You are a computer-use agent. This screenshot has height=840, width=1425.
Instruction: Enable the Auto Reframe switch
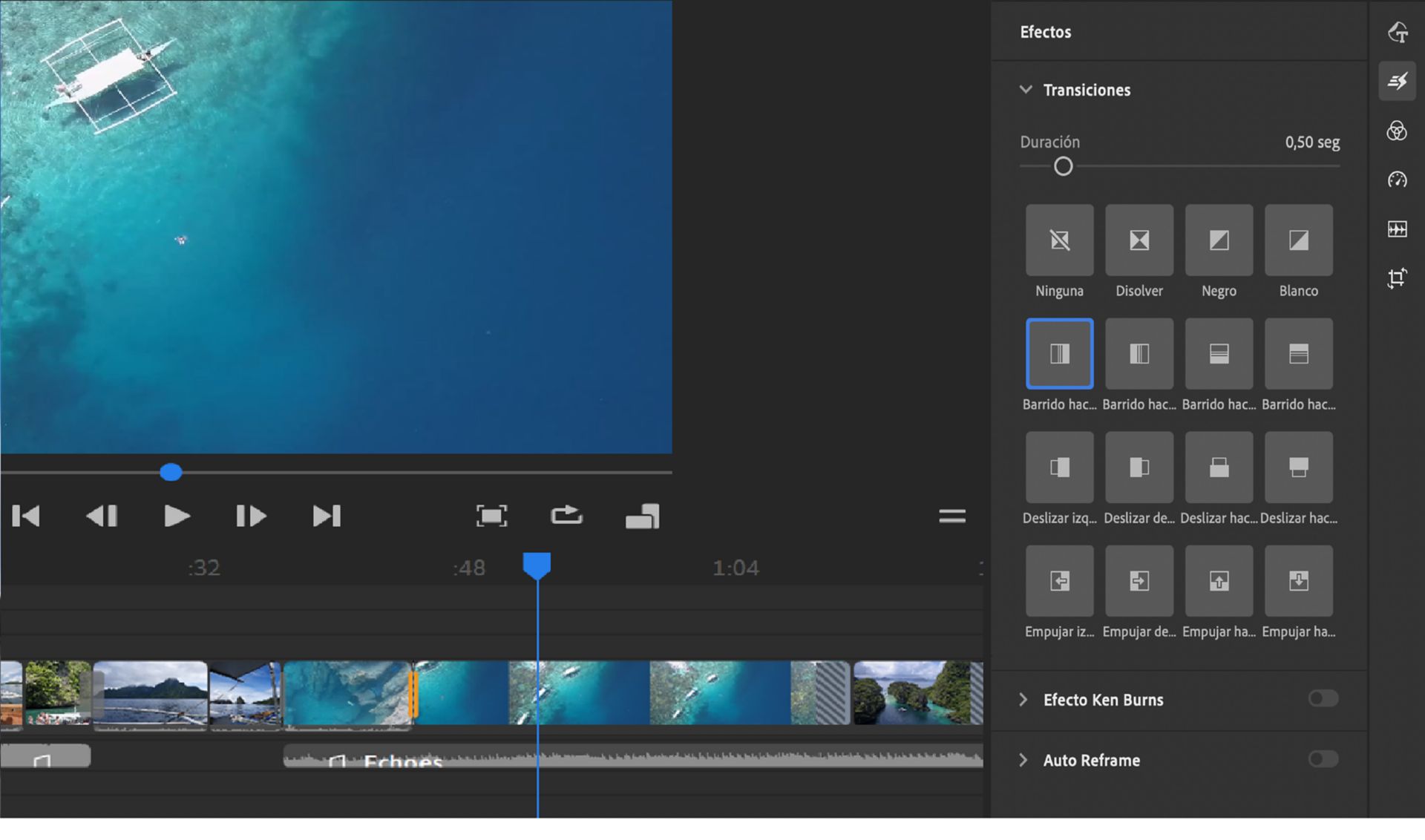[x=1323, y=759]
